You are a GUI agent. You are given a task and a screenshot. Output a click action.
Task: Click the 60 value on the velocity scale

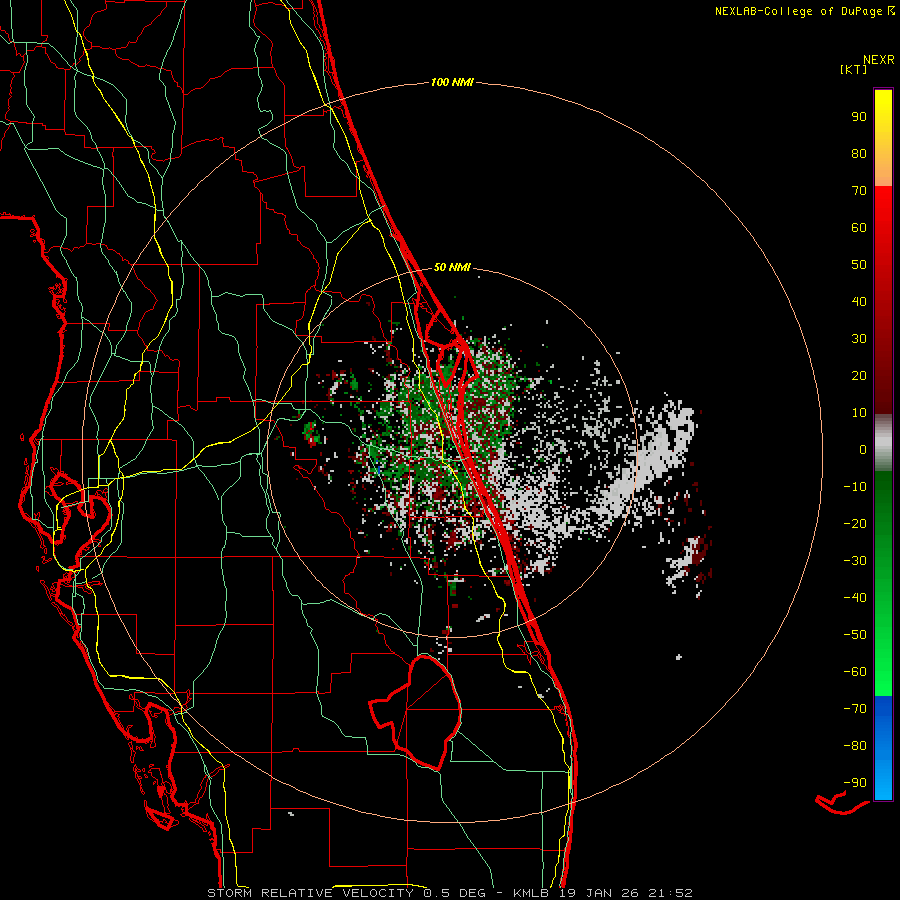(859, 228)
